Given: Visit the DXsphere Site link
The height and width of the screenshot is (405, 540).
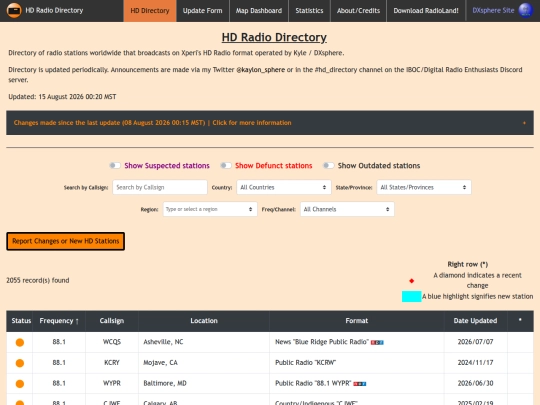Looking at the screenshot, I should coord(493,10).
